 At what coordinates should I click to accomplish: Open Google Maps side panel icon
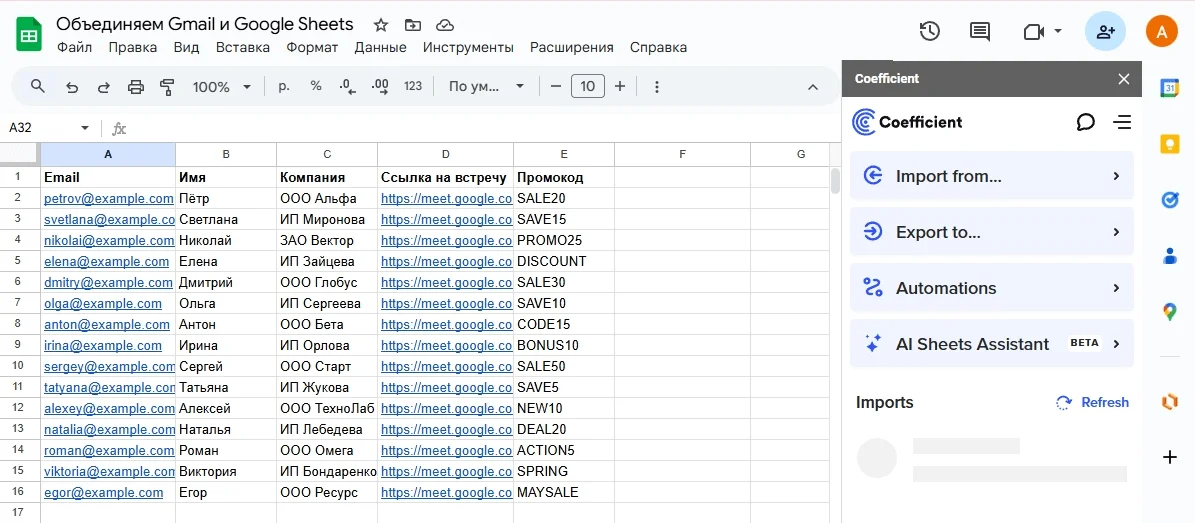pyautogui.click(x=1169, y=312)
